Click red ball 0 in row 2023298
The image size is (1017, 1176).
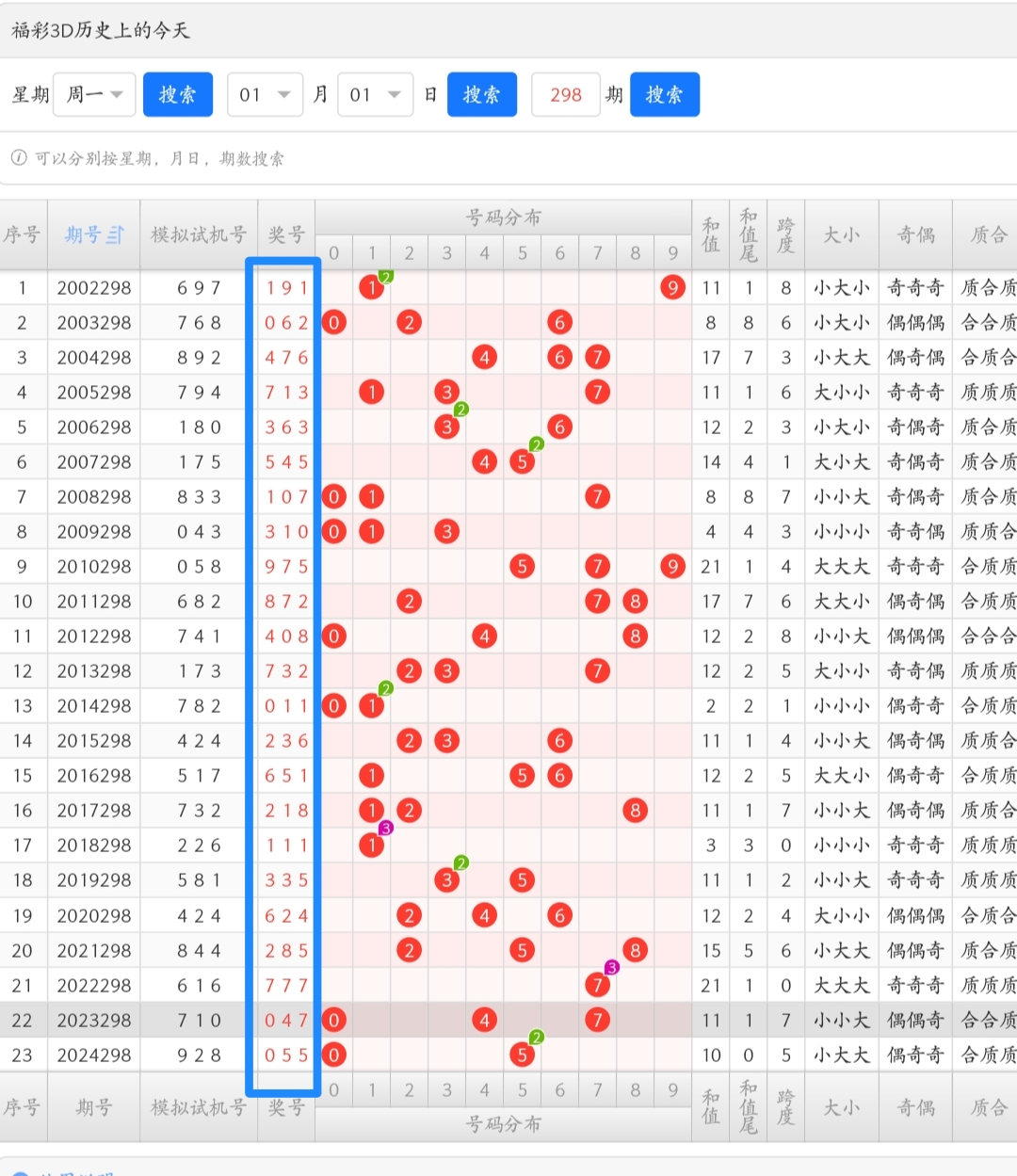[x=334, y=1020]
